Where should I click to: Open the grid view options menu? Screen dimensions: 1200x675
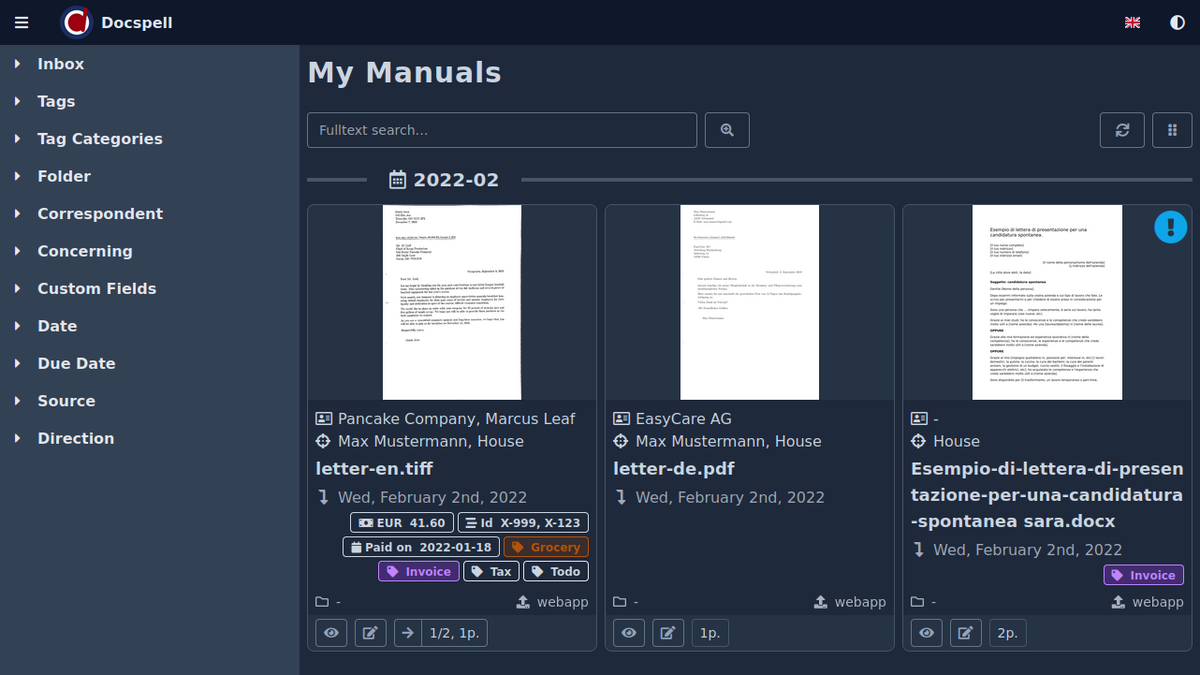click(1172, 130)
